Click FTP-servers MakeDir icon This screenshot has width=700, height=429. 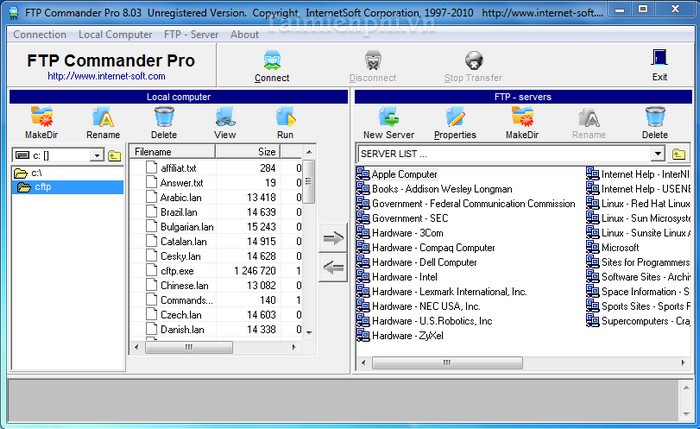click(x=522, y=117)
